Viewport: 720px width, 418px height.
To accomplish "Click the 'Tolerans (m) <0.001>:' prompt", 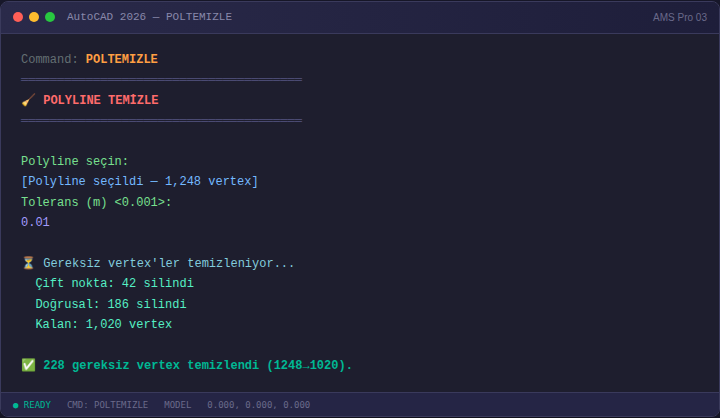I will 96,202.
